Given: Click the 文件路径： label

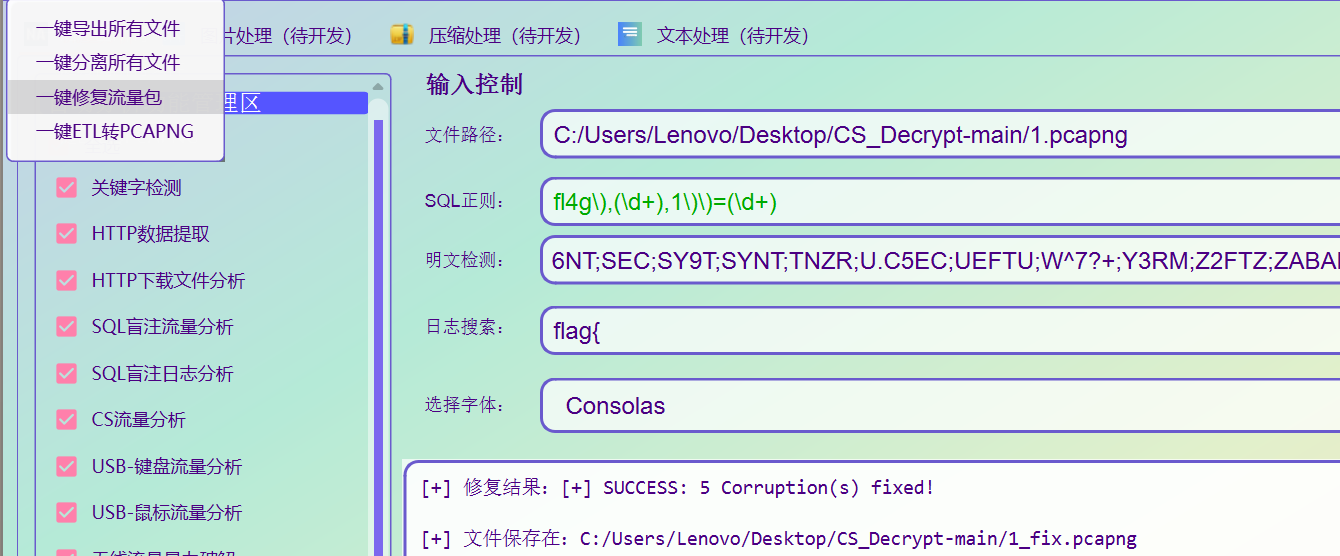Looking at the screenshot, I should (x=465, y=135).
